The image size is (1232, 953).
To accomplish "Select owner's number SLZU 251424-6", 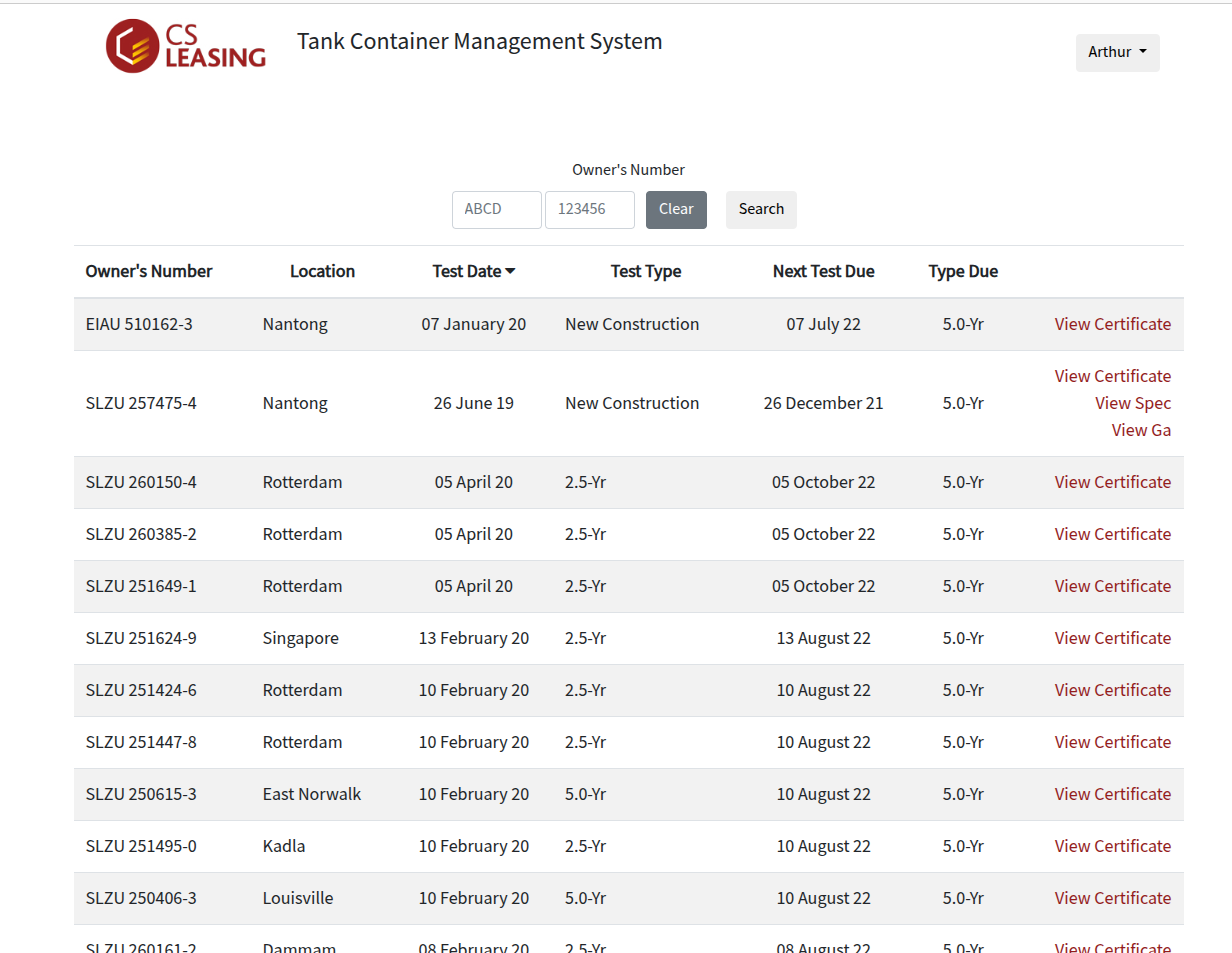I will [x=141, y=690].
